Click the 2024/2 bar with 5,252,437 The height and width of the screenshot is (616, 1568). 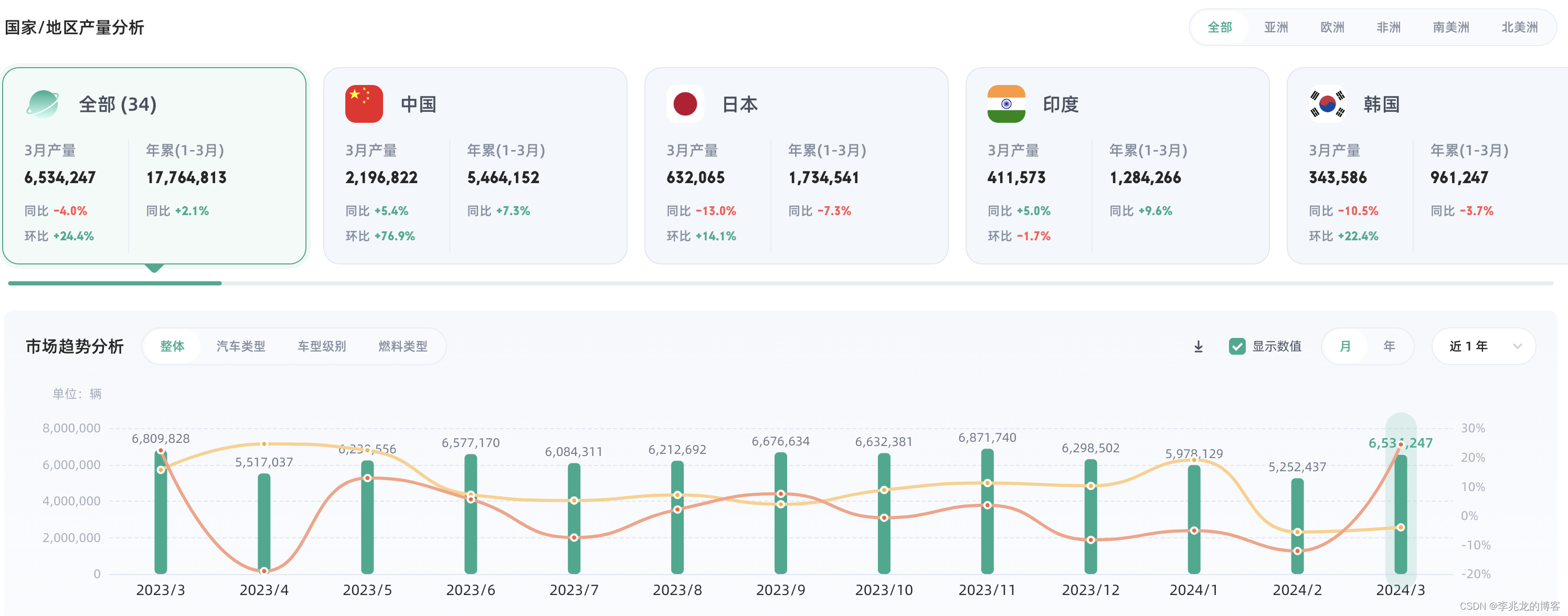pos(1297,526)
